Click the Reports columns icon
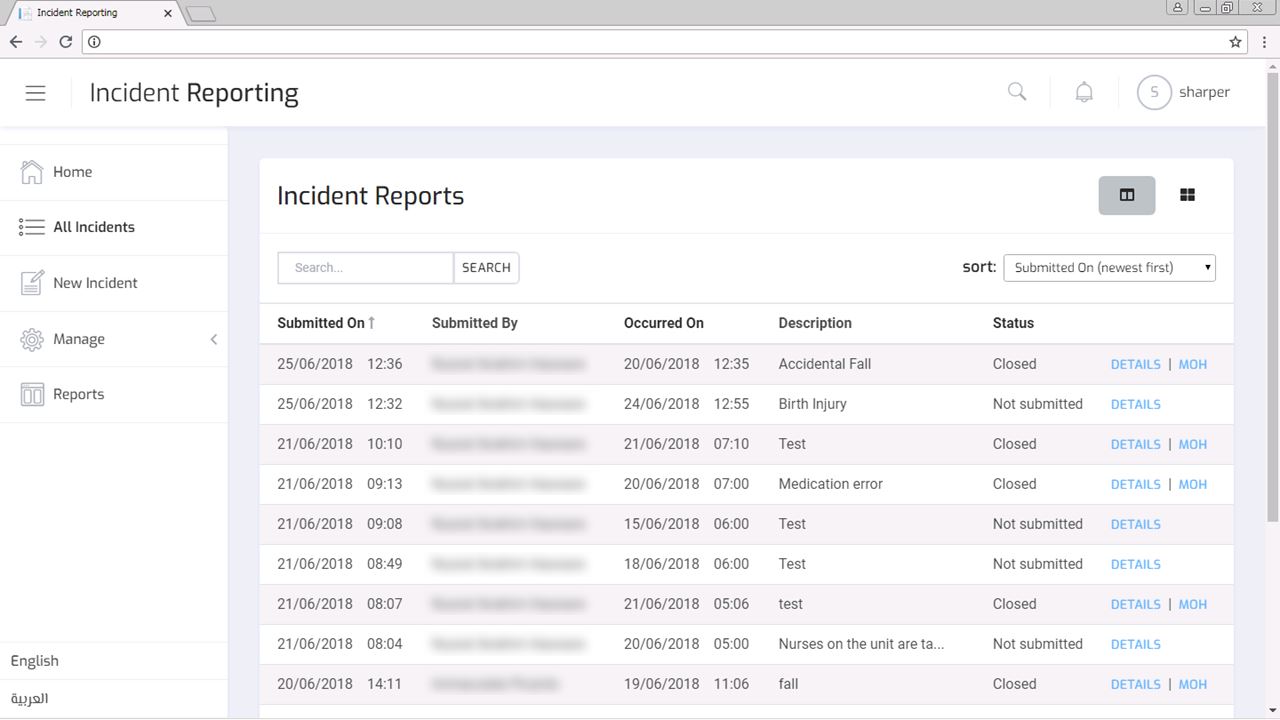This screenshot has width=1280, height=720. coord(32,394)
